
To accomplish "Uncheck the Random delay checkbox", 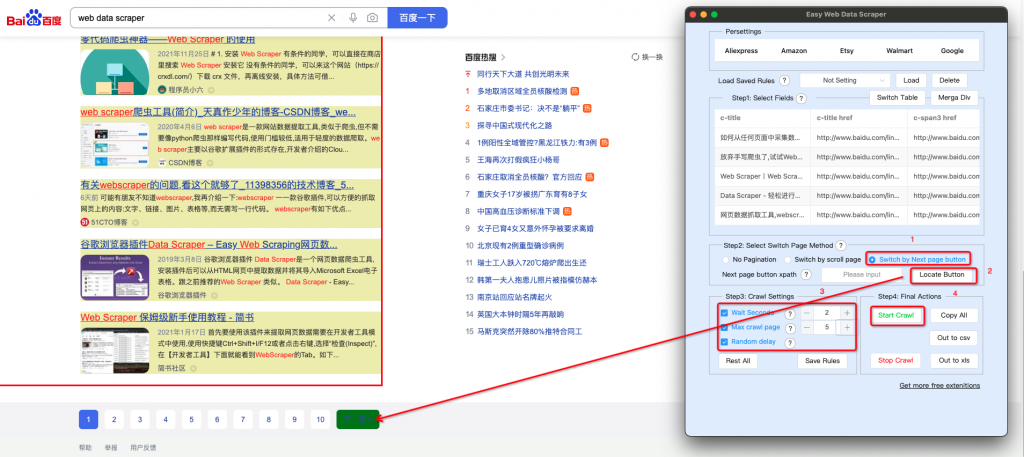I will [x=724, y=341].
